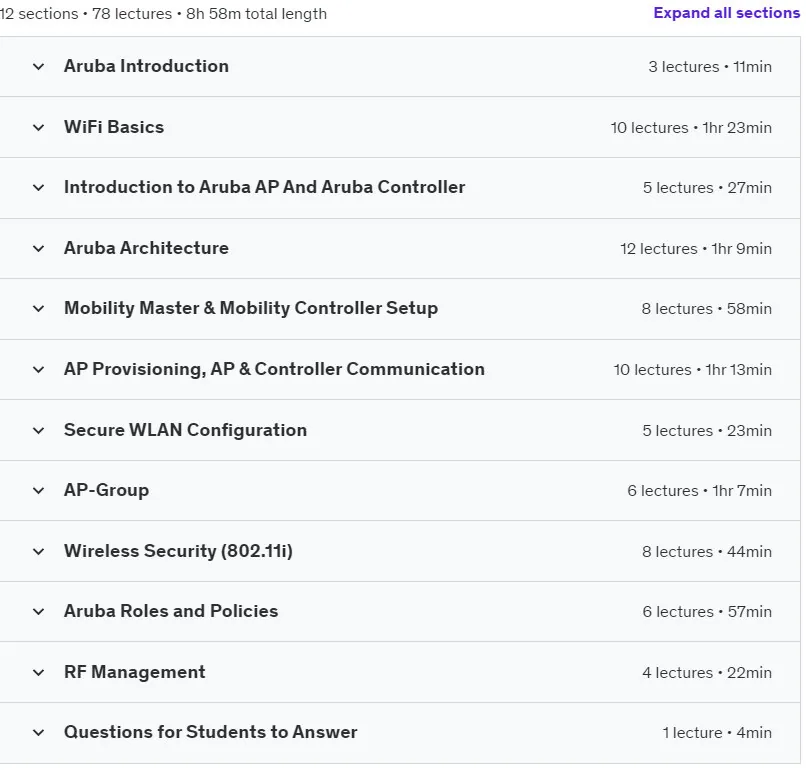Expand the RF Management section chevron

(x=39, y=673)
